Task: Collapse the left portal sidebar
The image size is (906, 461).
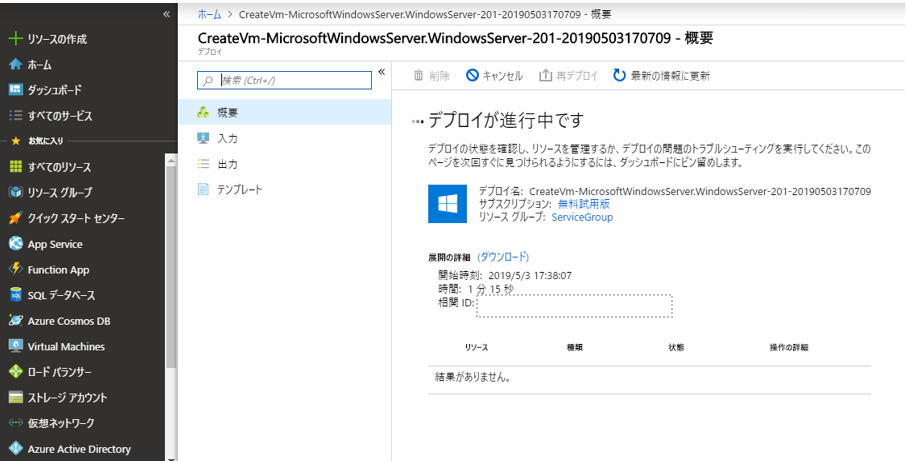Action: pos(166,14)
